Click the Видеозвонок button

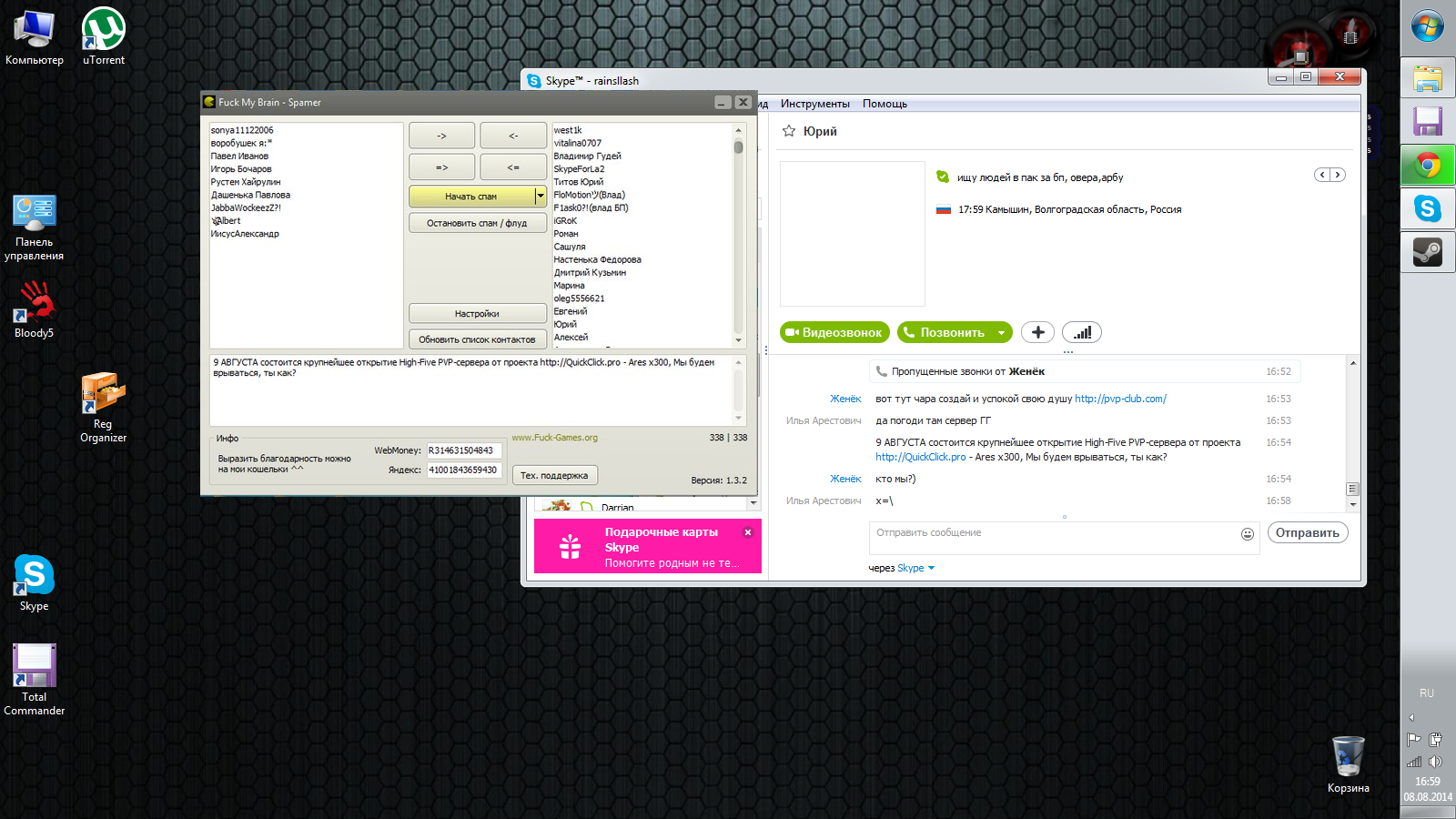834,332
